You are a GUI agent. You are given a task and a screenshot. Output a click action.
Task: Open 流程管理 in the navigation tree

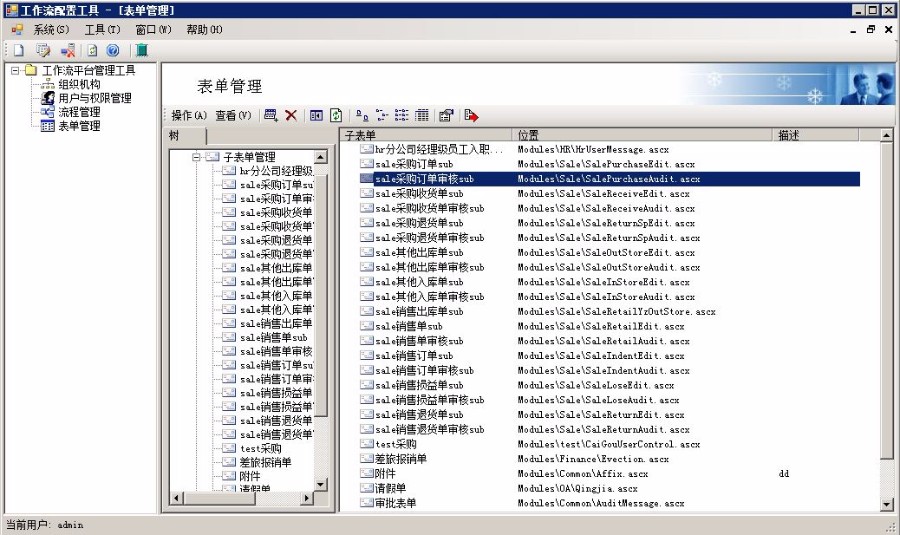[79, 112]
